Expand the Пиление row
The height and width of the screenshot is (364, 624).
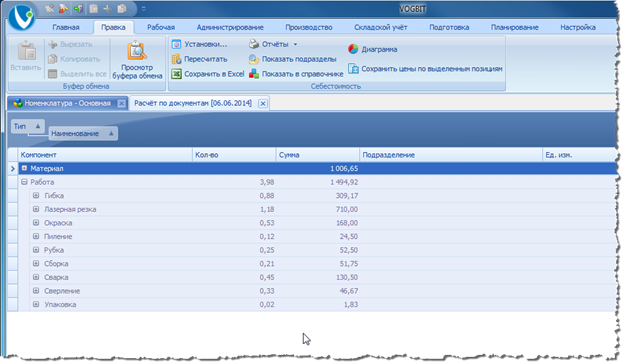tap(36, 236)
